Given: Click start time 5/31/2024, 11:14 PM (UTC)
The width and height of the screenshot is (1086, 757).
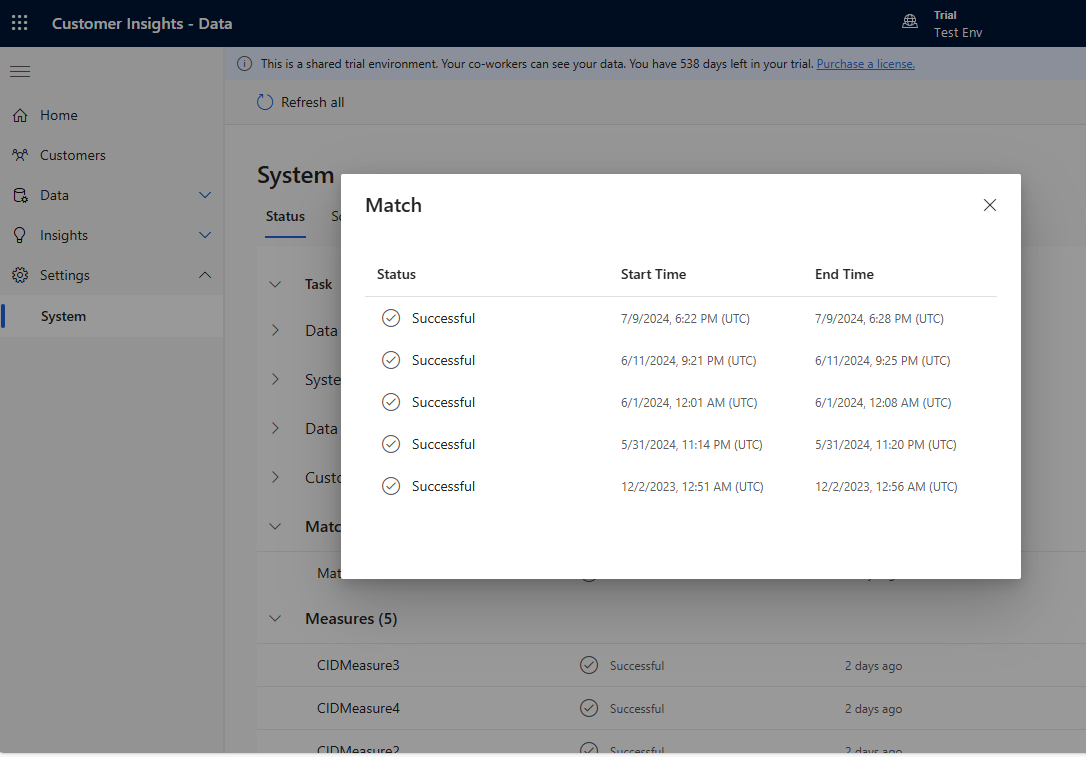Looking at the screenshot, I should point(691,445).
